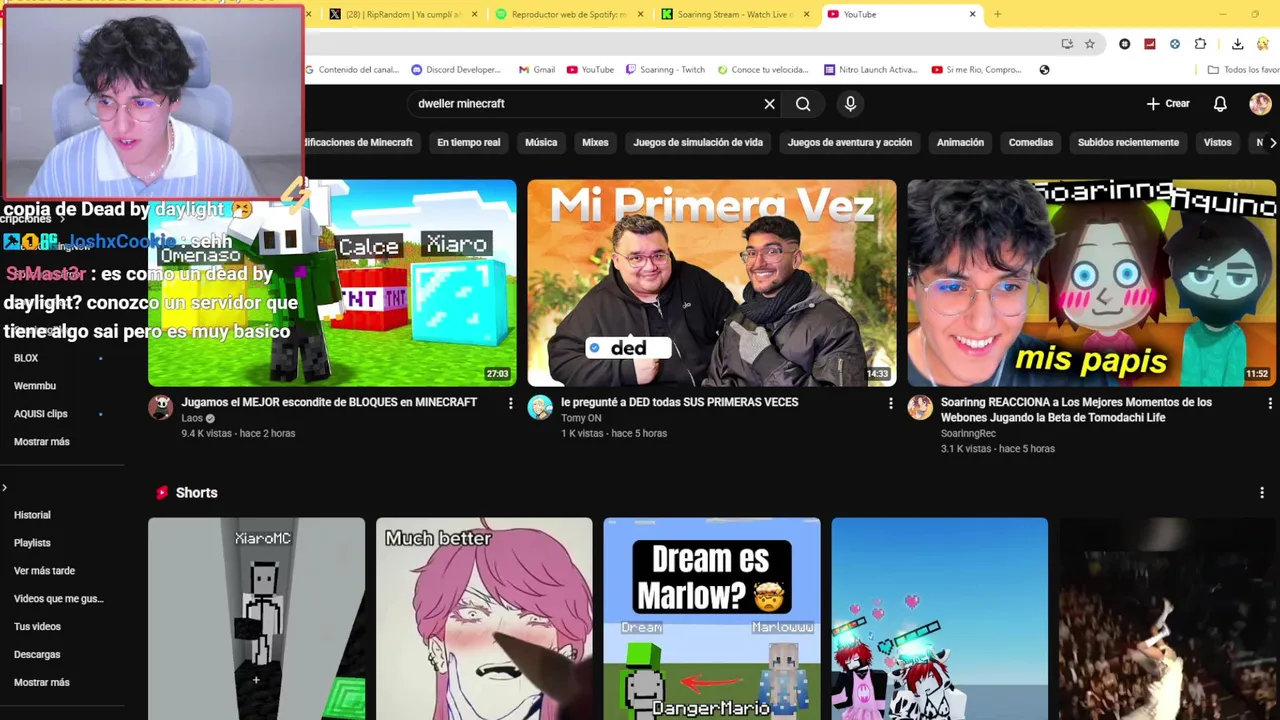Image resolution: width=1280 pixels, height=720 pixels.
Task: Open the Tomy ON channel avatar
Action: (540, 407)
